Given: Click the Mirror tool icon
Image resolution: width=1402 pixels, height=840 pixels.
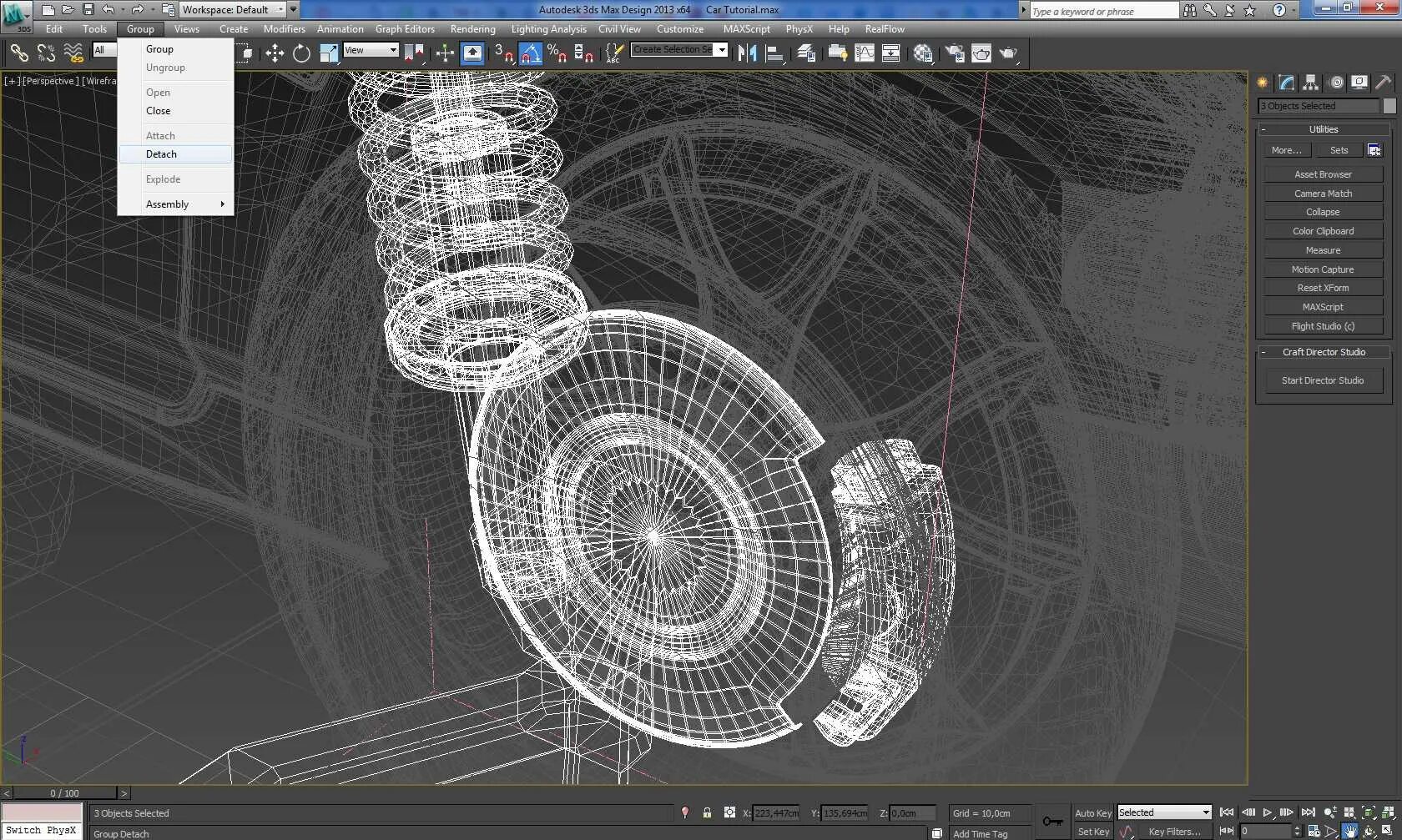Looking at the screenshot, I should [x=747, y=53].
